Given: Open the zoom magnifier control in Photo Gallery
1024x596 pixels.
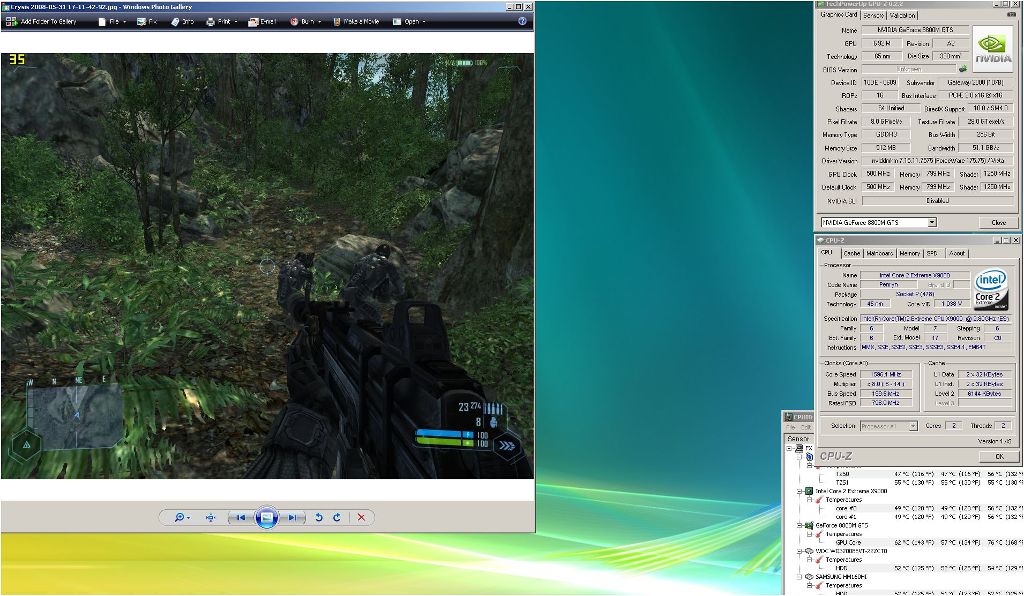Looking at the screenshot, I should pyautogui.click(x=182, y=517).
